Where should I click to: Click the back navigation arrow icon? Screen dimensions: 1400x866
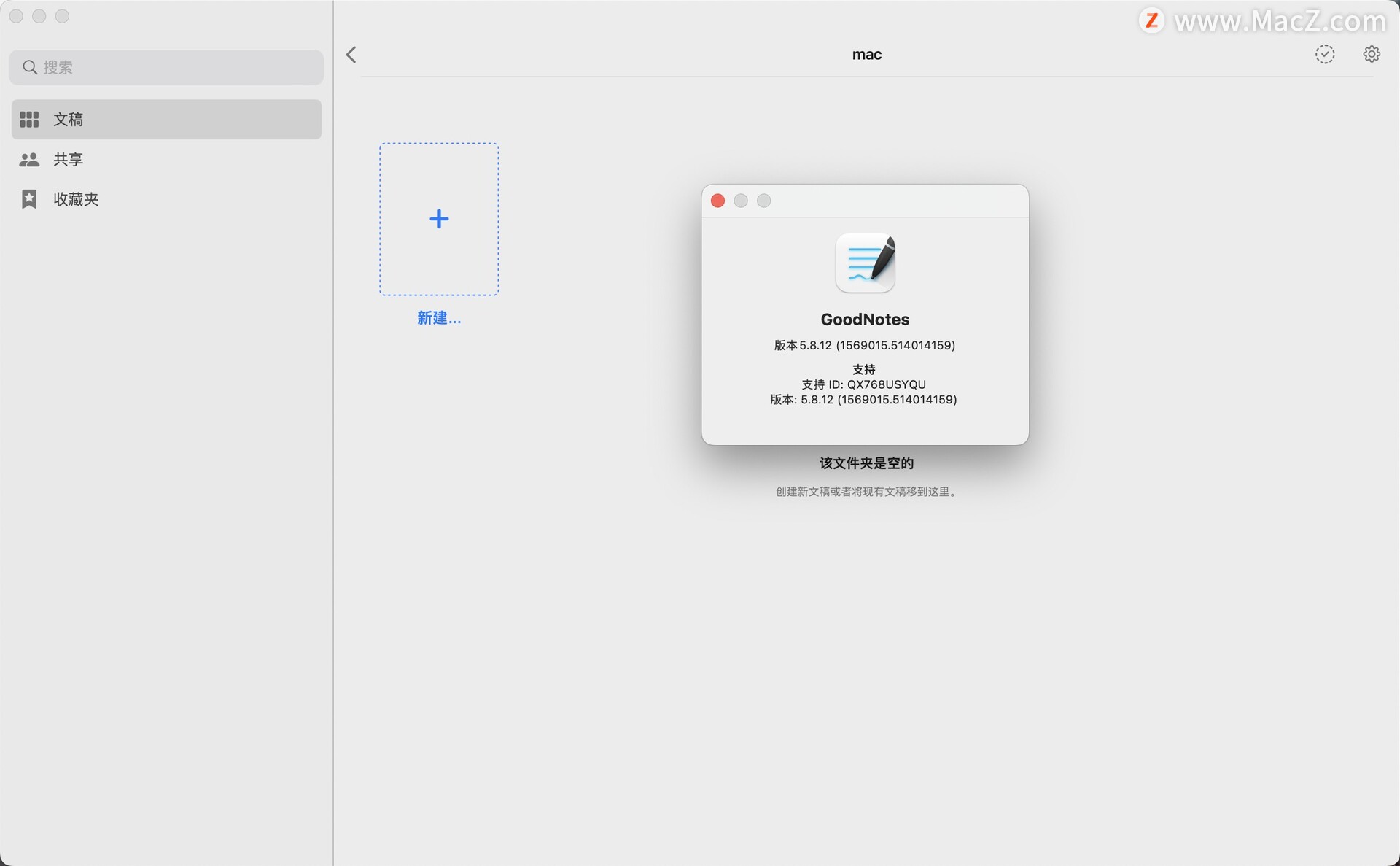click(x=352, y=54)
